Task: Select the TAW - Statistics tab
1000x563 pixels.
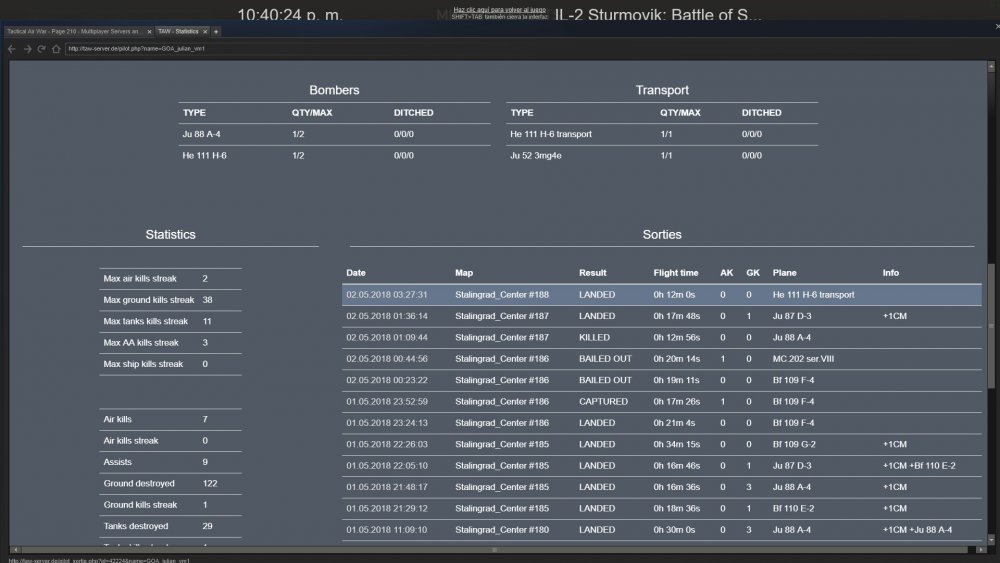Action: coord(178,32)
